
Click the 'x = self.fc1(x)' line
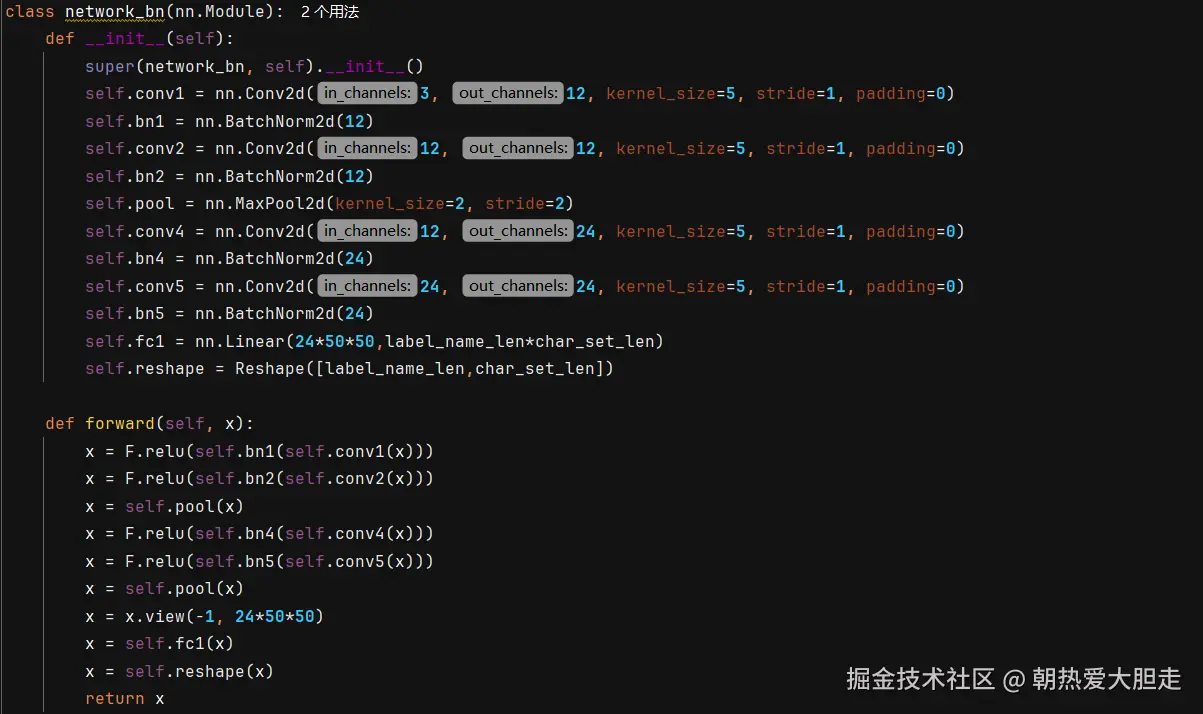160,644
